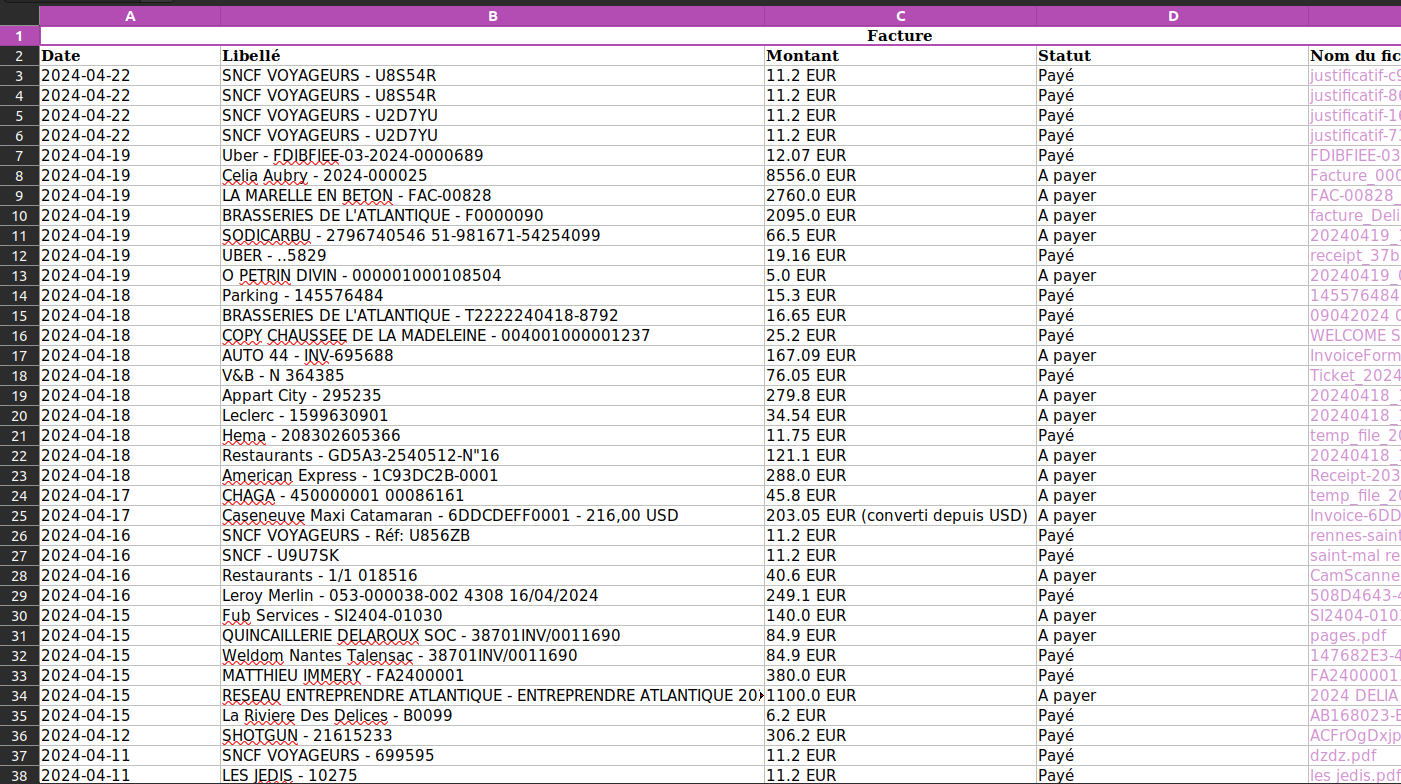Click the merged 'Facture' title cell
The width and height of the screenshot is (1401, 784).
click(899, 36)
